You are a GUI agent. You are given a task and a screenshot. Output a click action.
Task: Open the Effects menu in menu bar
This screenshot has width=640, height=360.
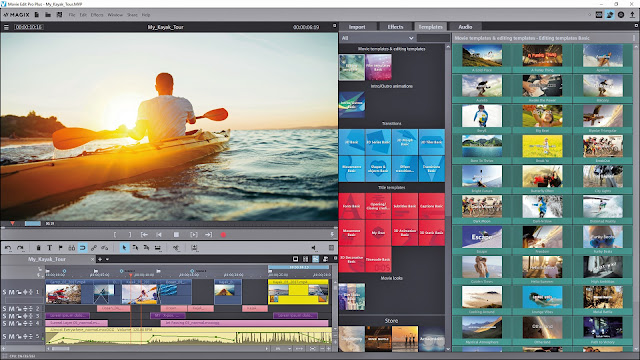pyautogui.click(x=97, y=15)
